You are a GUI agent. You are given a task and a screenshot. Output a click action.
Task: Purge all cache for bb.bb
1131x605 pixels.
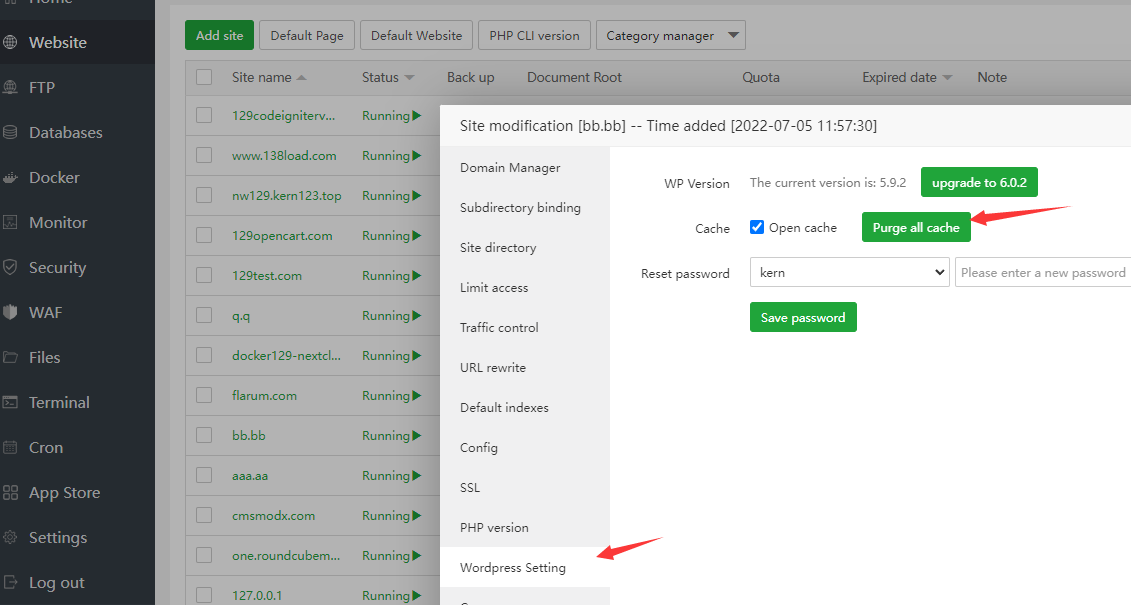pos(915,227)
